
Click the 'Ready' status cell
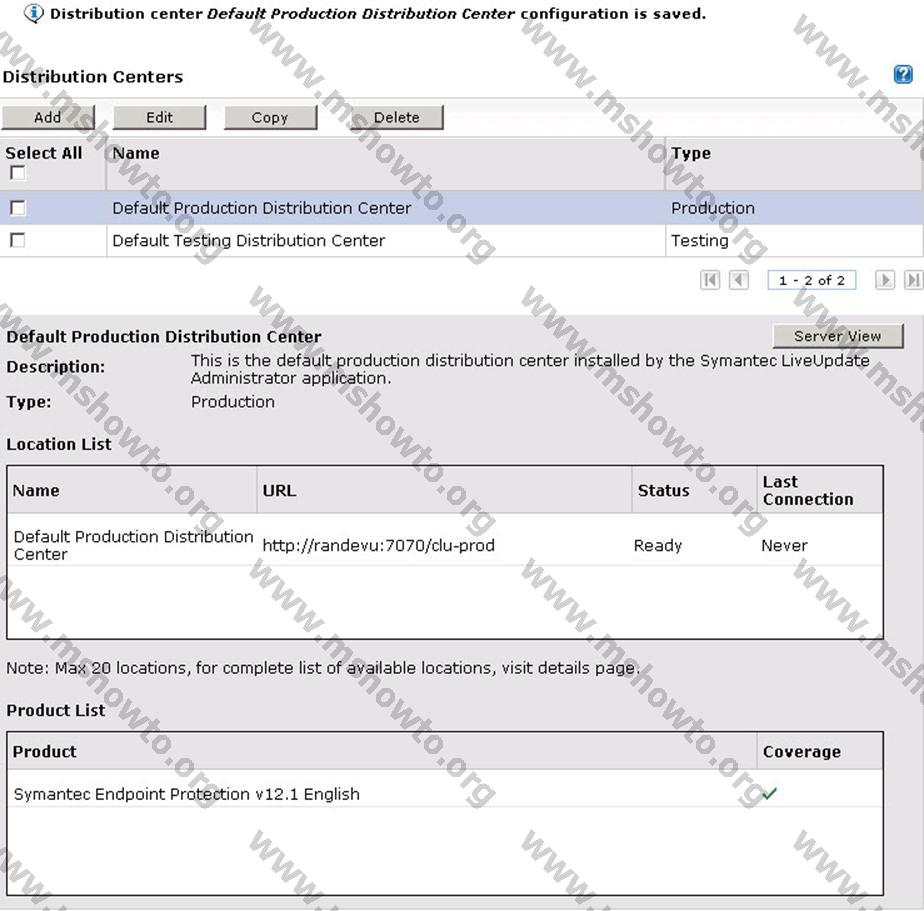658,545
